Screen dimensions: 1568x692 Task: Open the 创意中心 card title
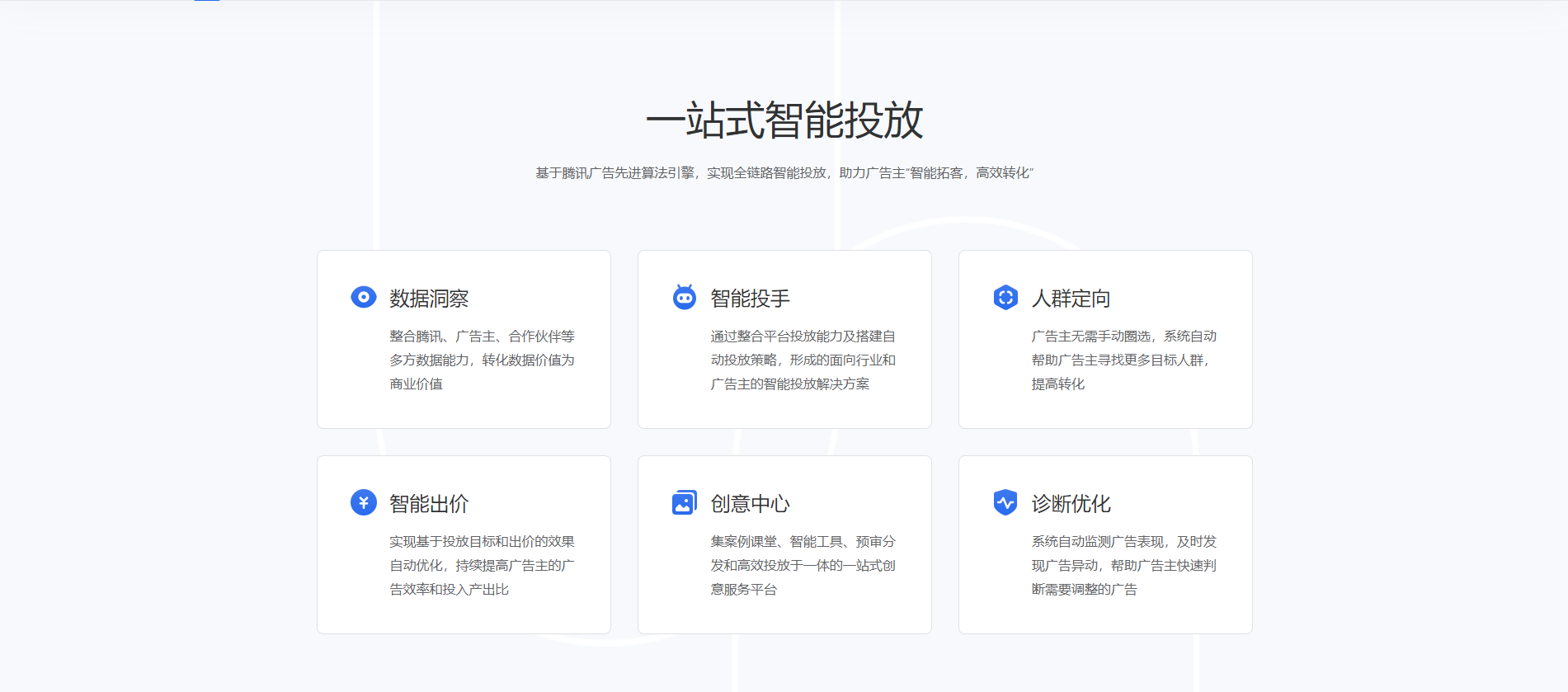click(x=750, y=504)
